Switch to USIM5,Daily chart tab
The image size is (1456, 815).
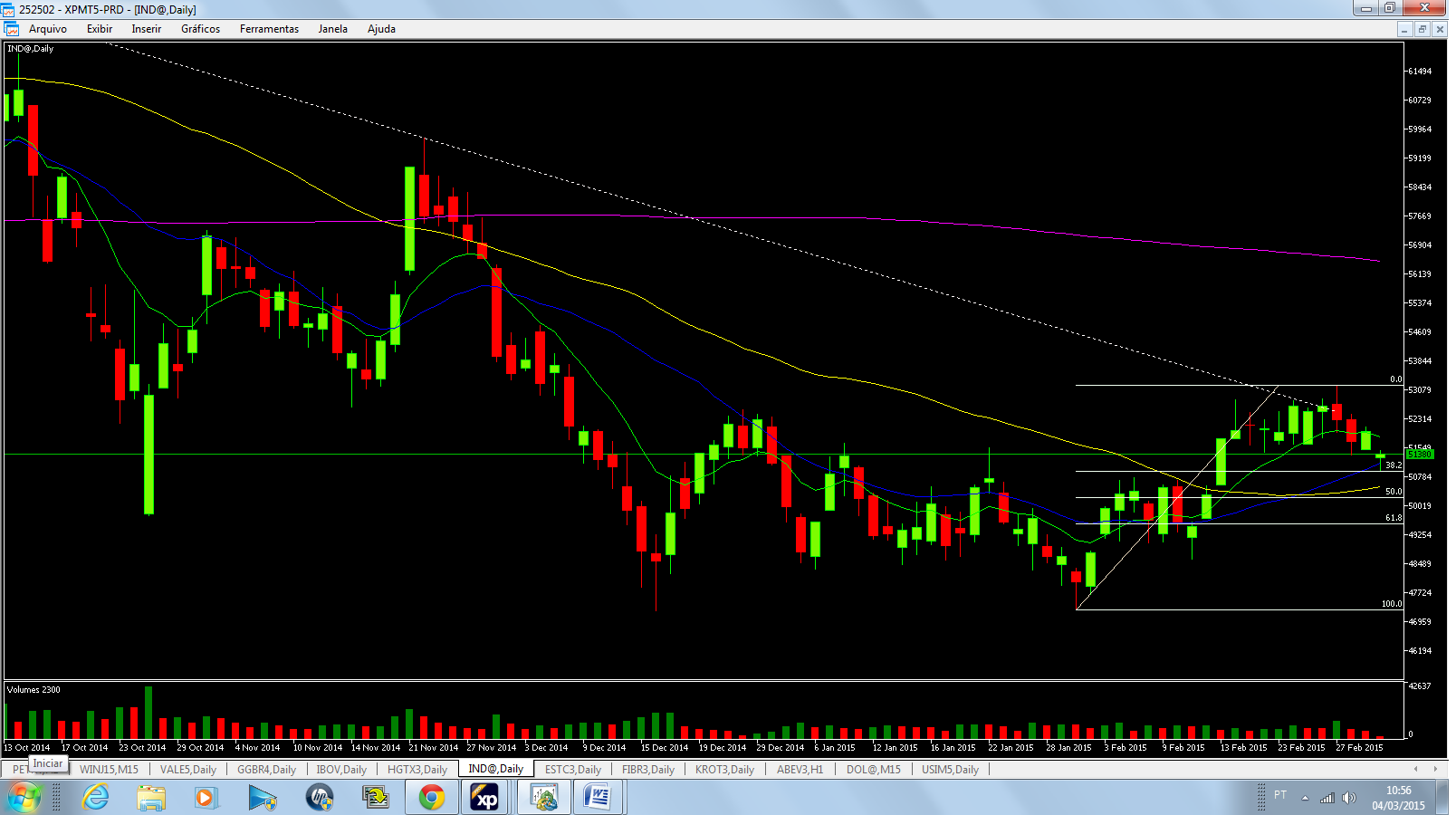point(951,770)
